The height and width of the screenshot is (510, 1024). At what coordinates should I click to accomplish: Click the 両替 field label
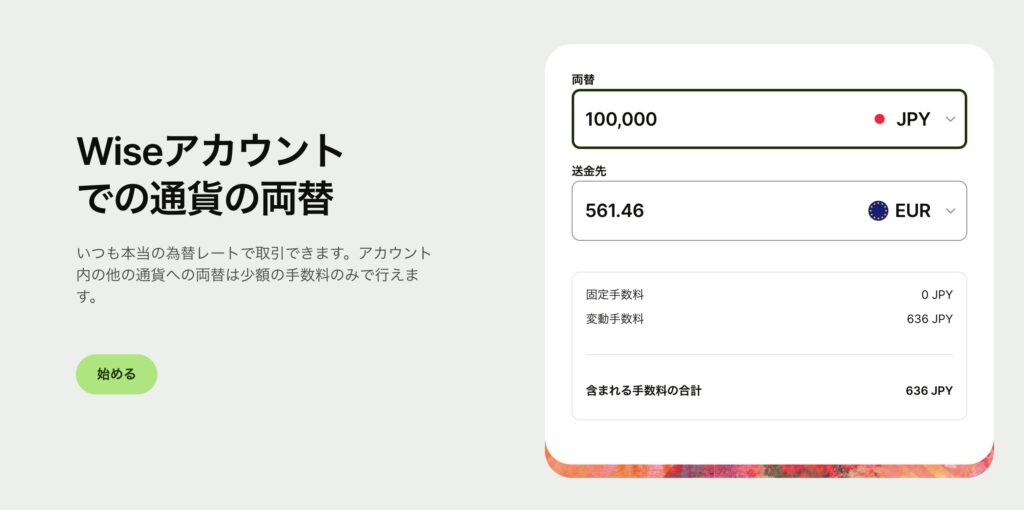pyautogui.click(x=584, y=79)
